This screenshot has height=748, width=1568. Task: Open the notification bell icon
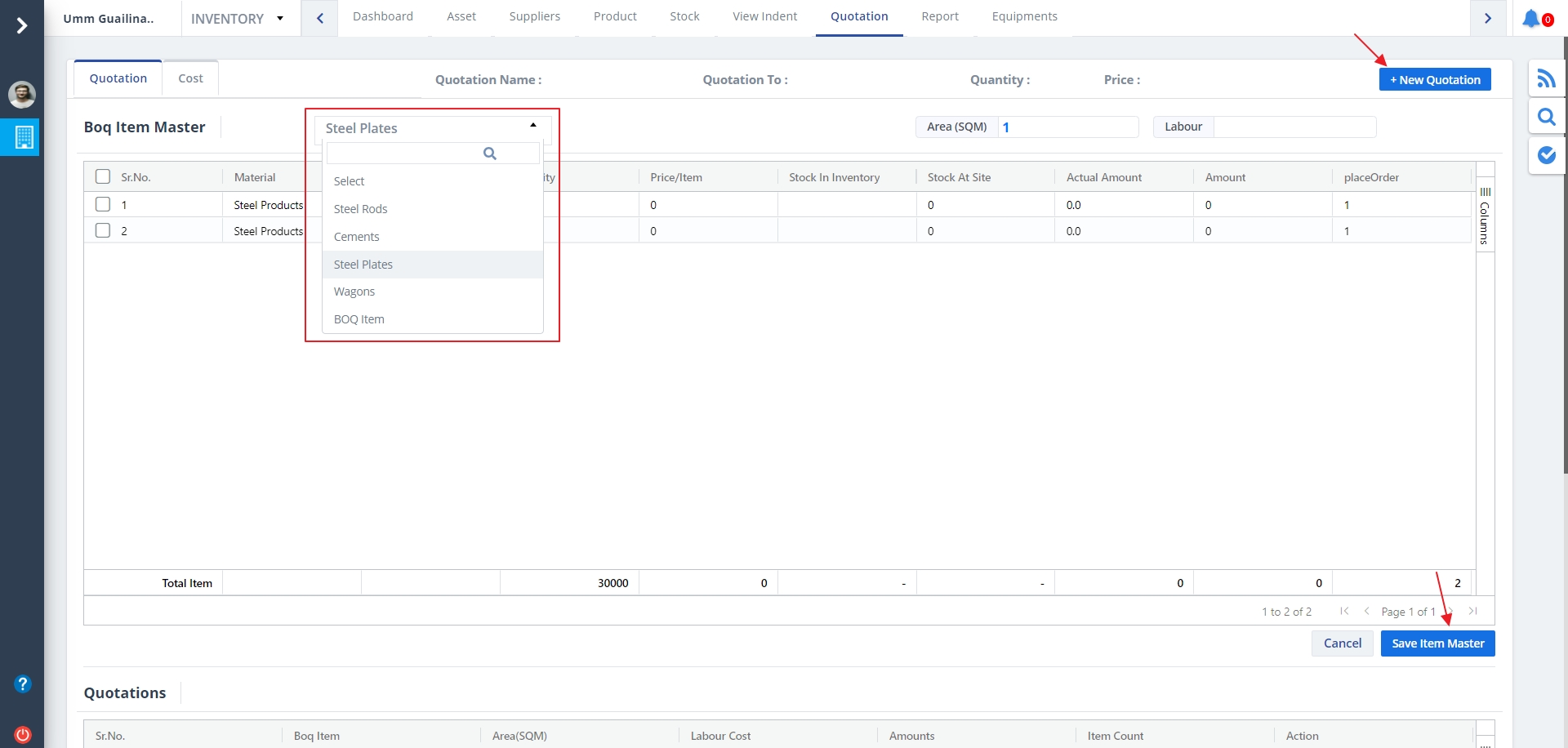click(x=1531, y=18)
